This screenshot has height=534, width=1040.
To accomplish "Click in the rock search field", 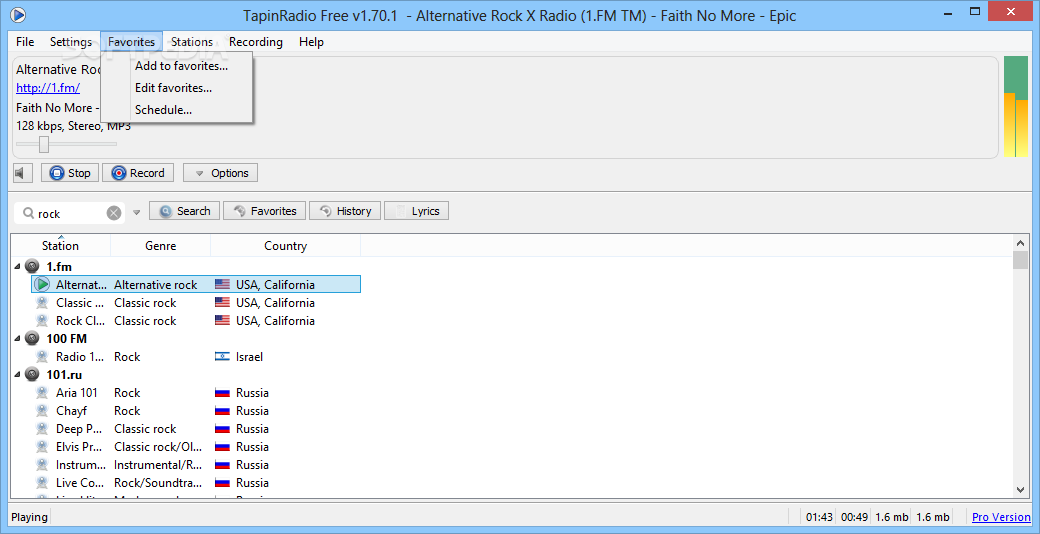I will (69, 213).
